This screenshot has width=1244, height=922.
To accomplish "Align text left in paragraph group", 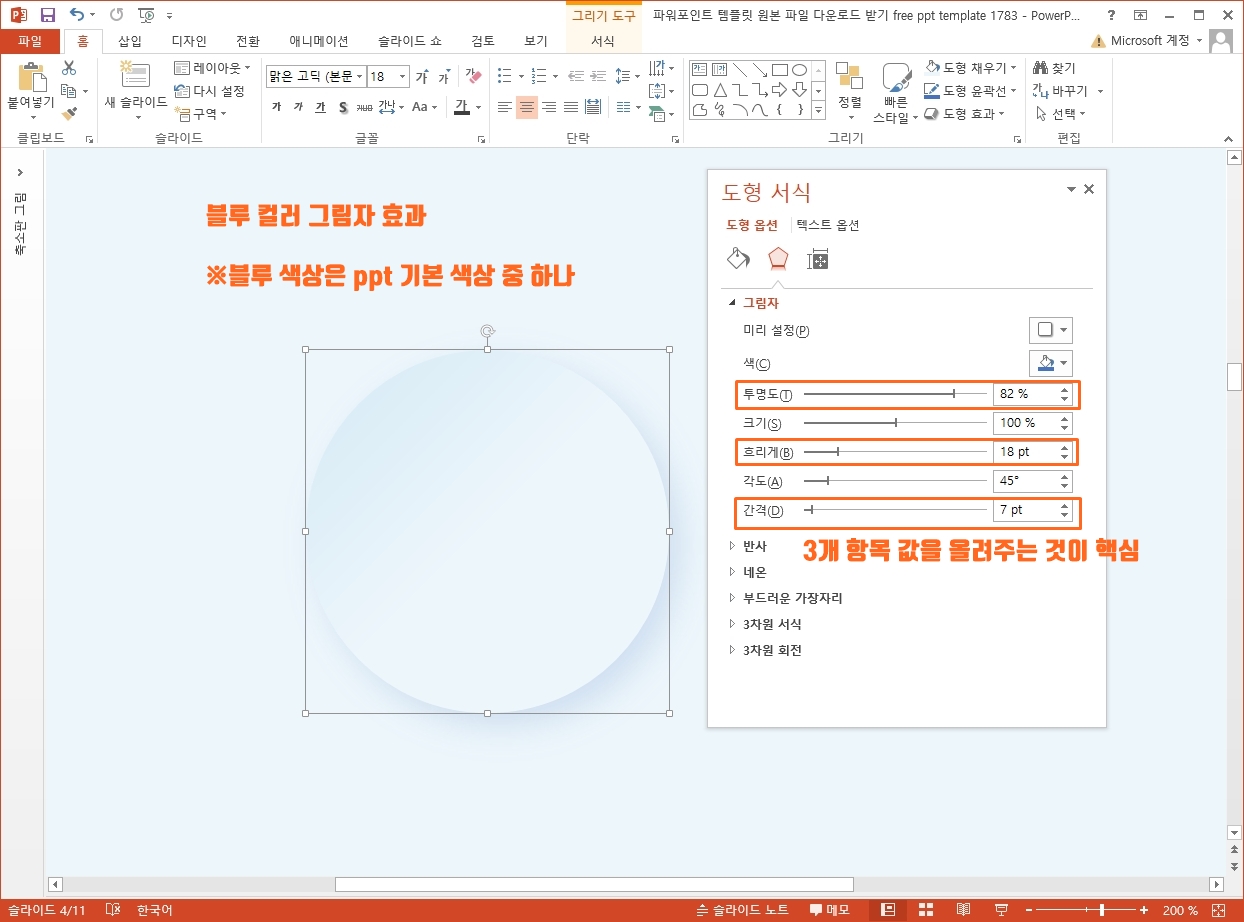I will [505, 107].
